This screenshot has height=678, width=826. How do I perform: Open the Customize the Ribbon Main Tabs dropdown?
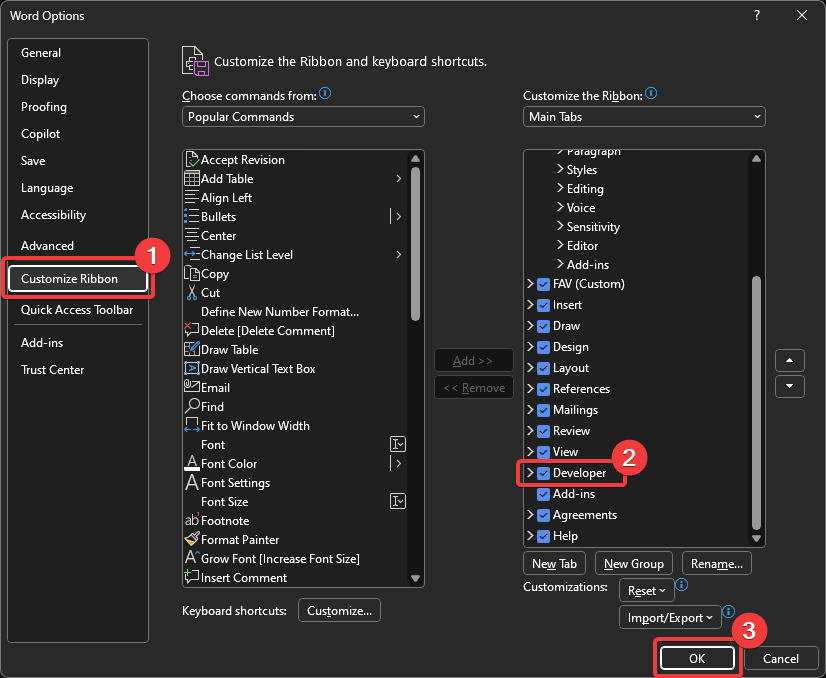point(644,116)
